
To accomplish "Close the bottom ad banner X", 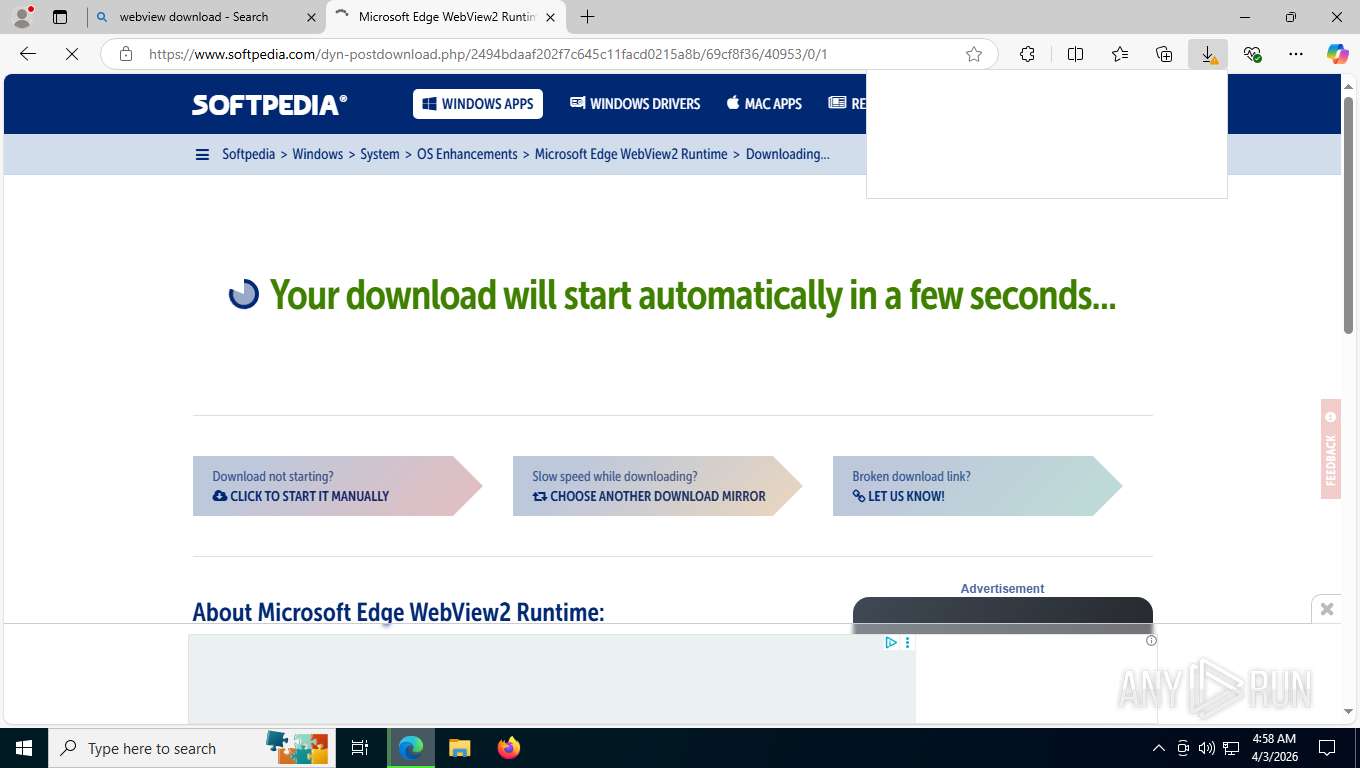I will click(1327, 608).
